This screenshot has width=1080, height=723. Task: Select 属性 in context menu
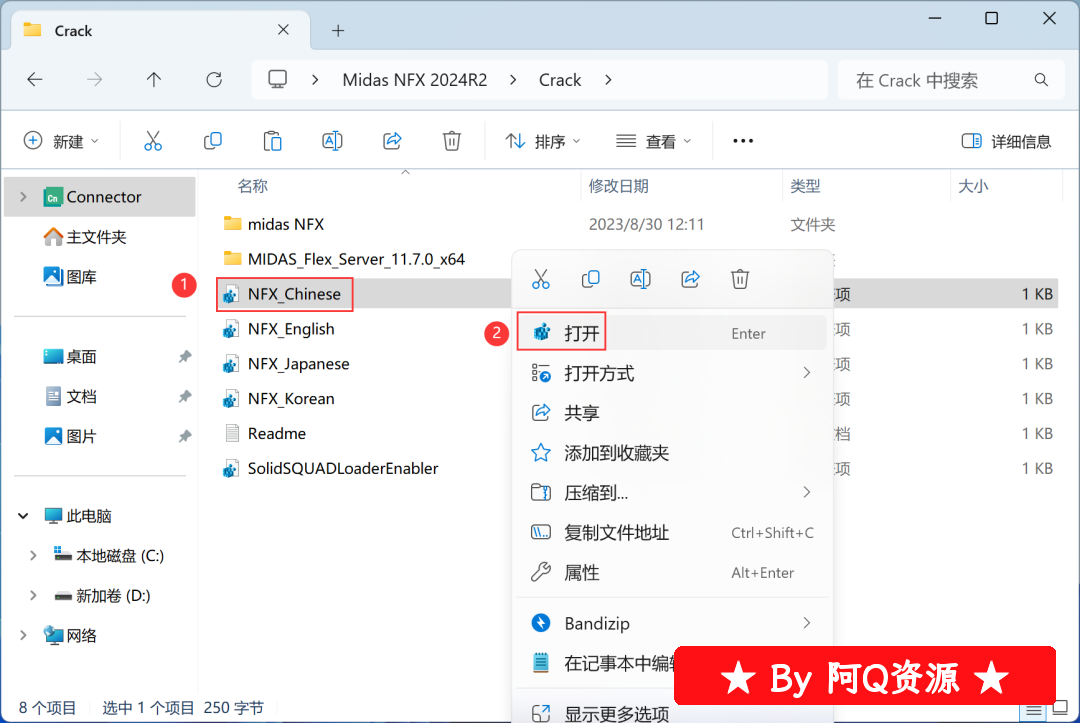coord(672,573)
